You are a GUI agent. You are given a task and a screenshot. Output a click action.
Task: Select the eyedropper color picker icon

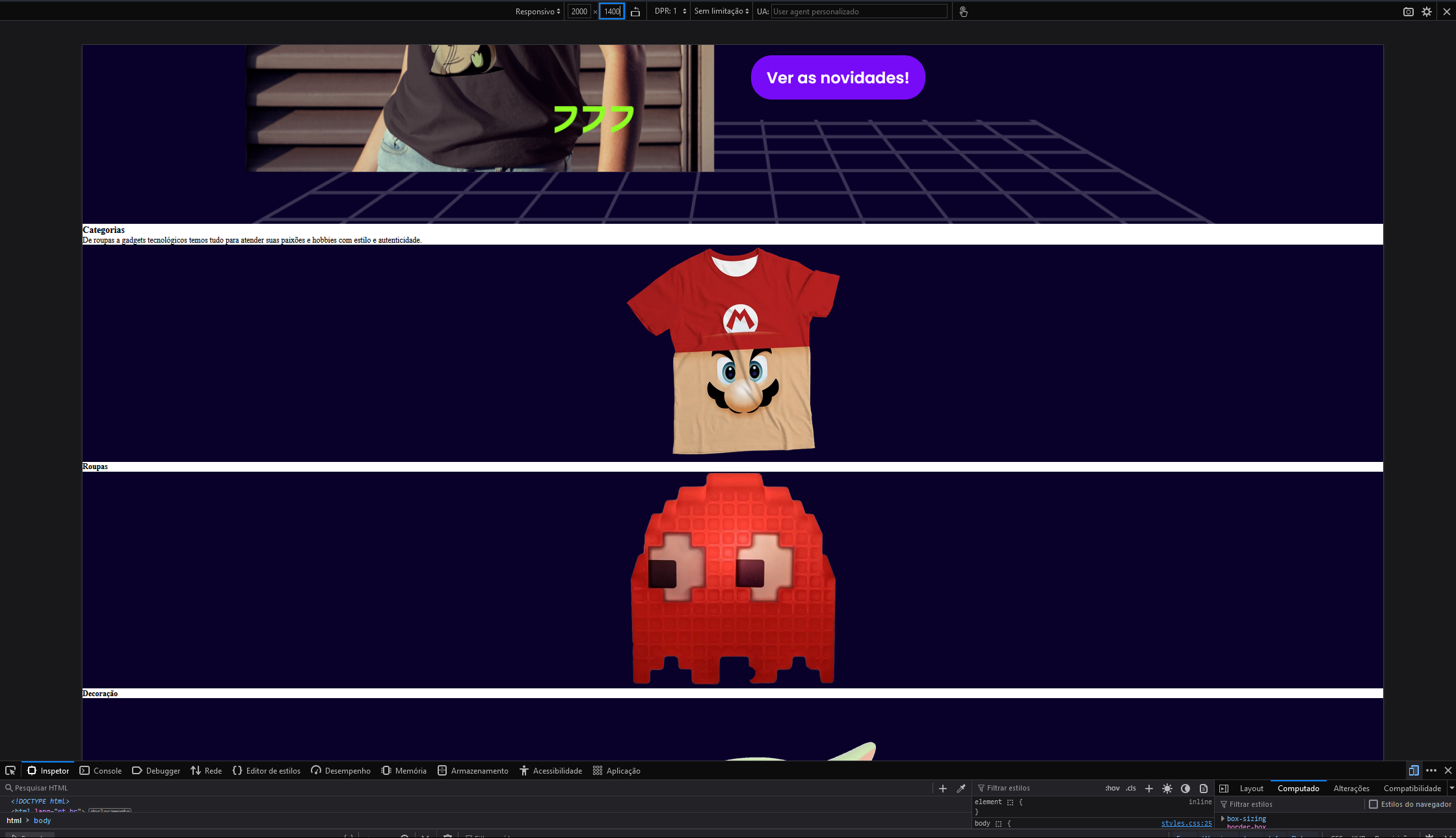pos(961,788)
